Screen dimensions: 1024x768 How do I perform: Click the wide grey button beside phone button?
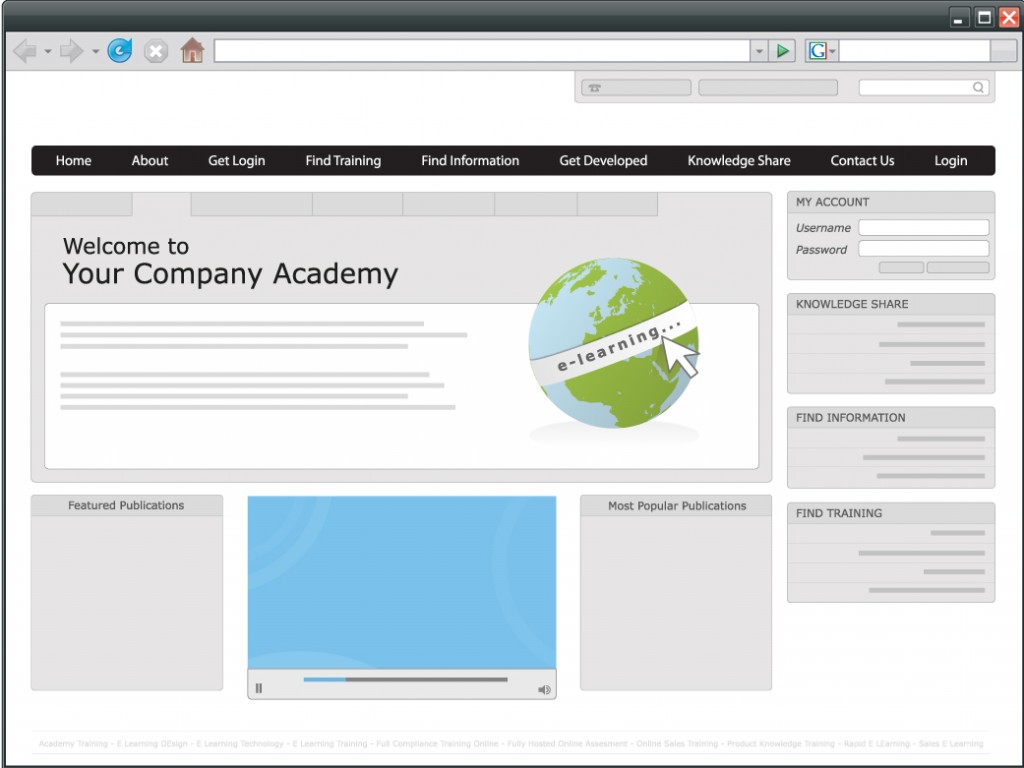tap(768, 88)
